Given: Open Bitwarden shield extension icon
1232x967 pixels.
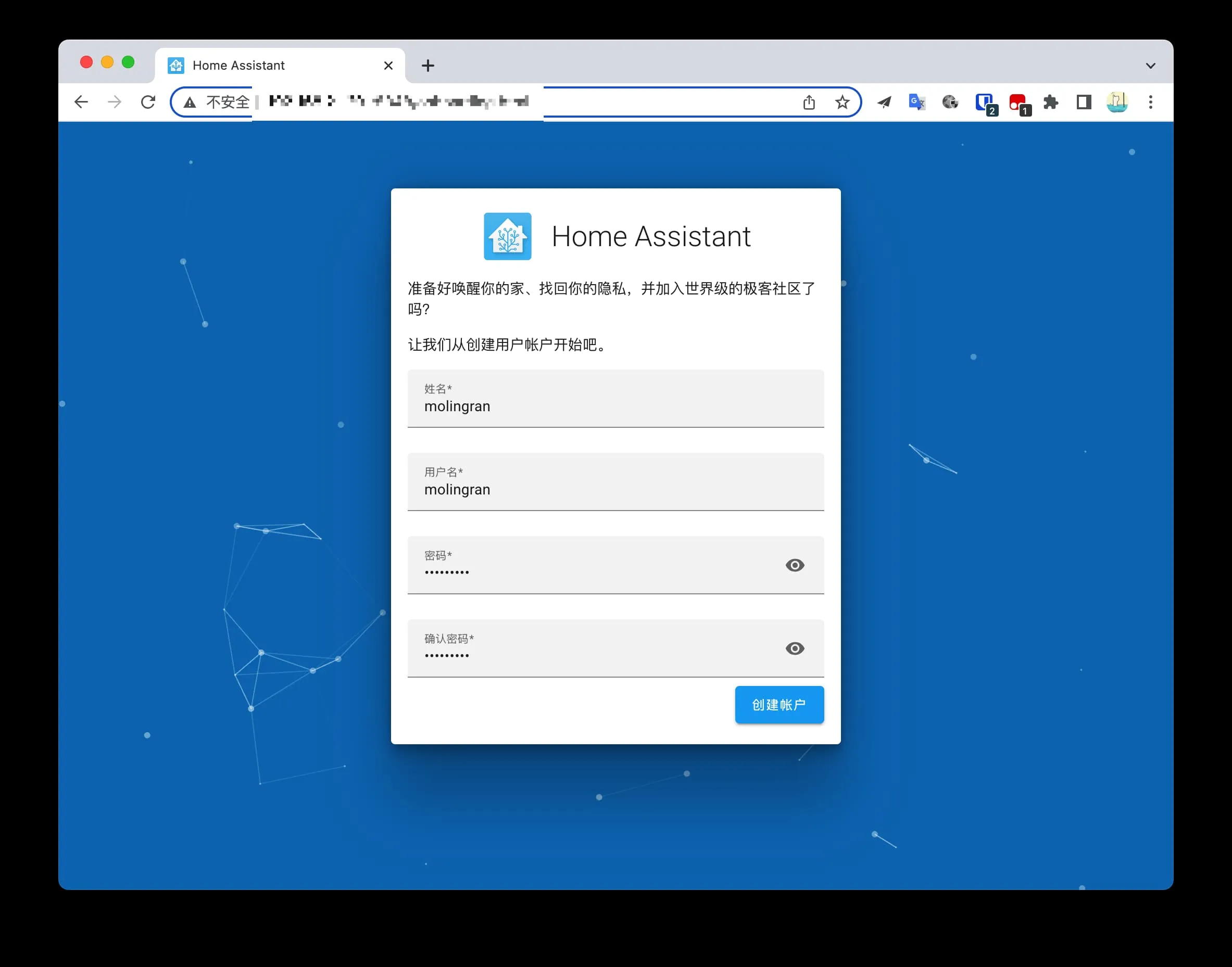Looking at the screenshot, I should coord(985,103).
